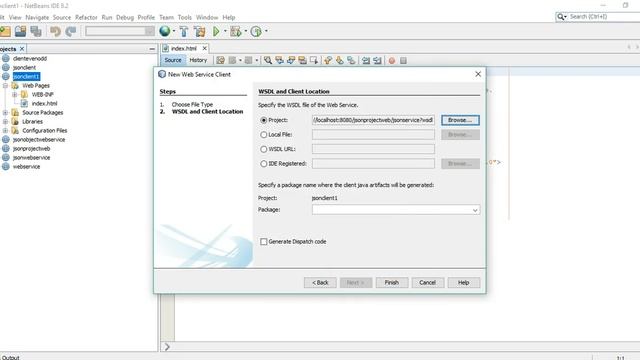Expand the Configuration Files node
640x360 pixels.
[x=5, y=131]
